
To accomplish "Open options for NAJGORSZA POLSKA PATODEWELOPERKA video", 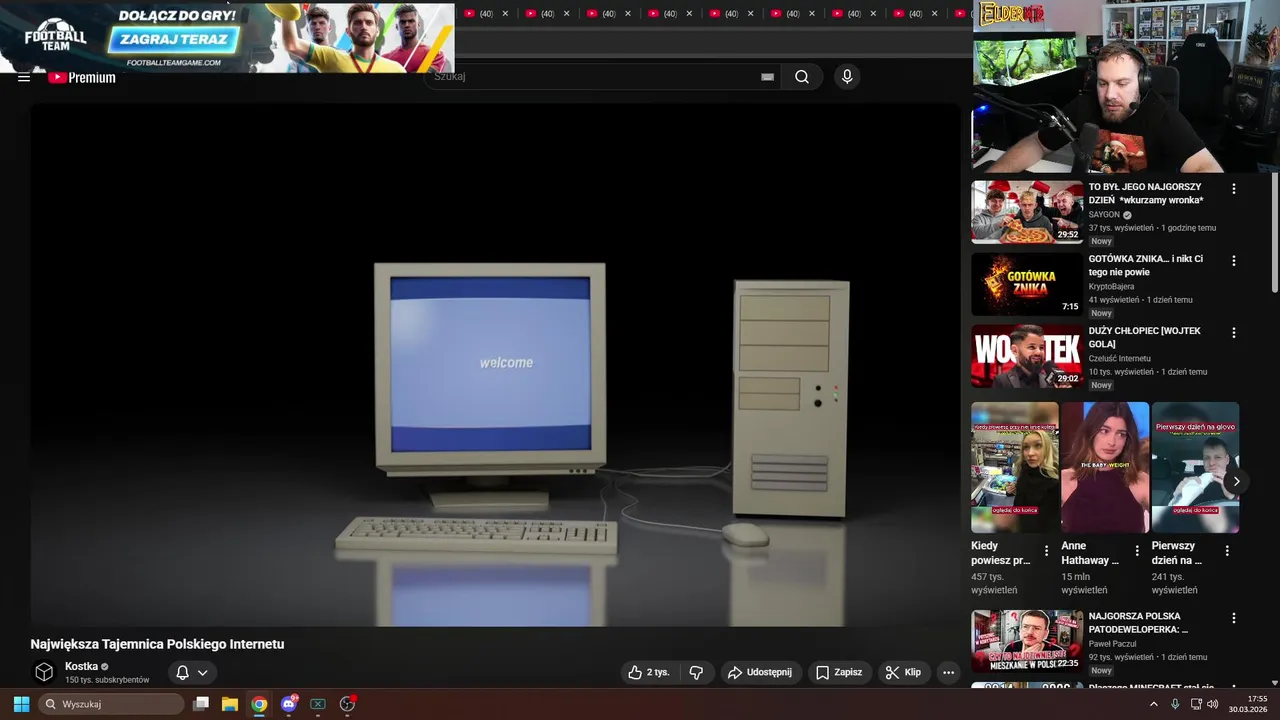I will [x=1233, y=619].
